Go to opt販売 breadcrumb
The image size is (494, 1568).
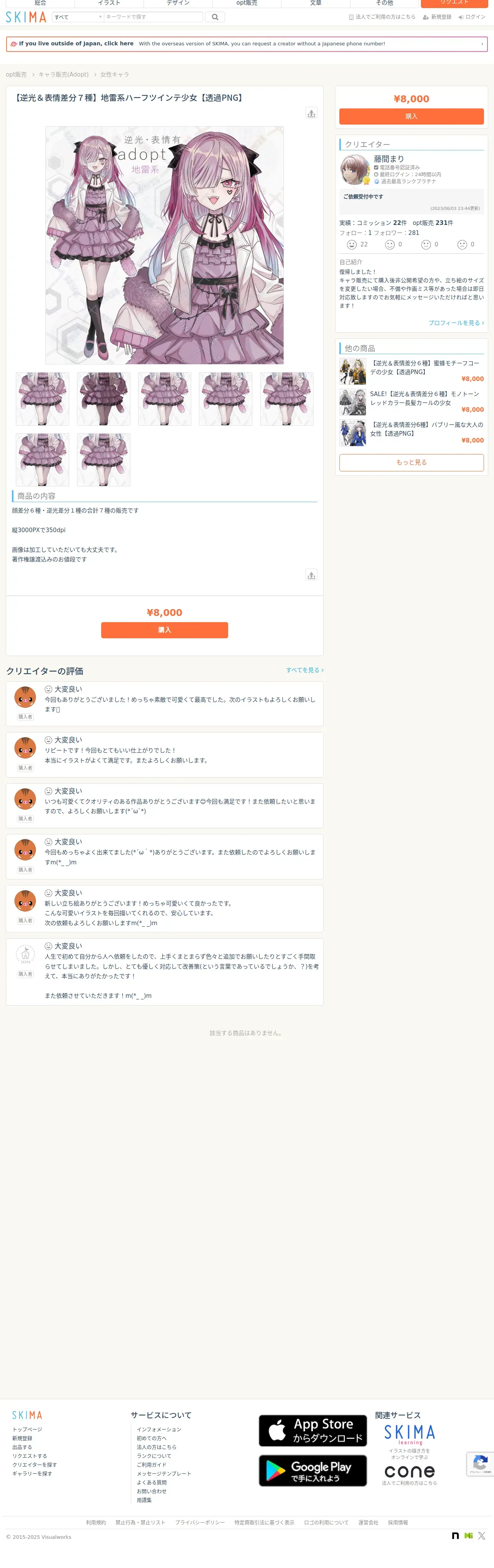pyautogui.click(x=17, y=74)
